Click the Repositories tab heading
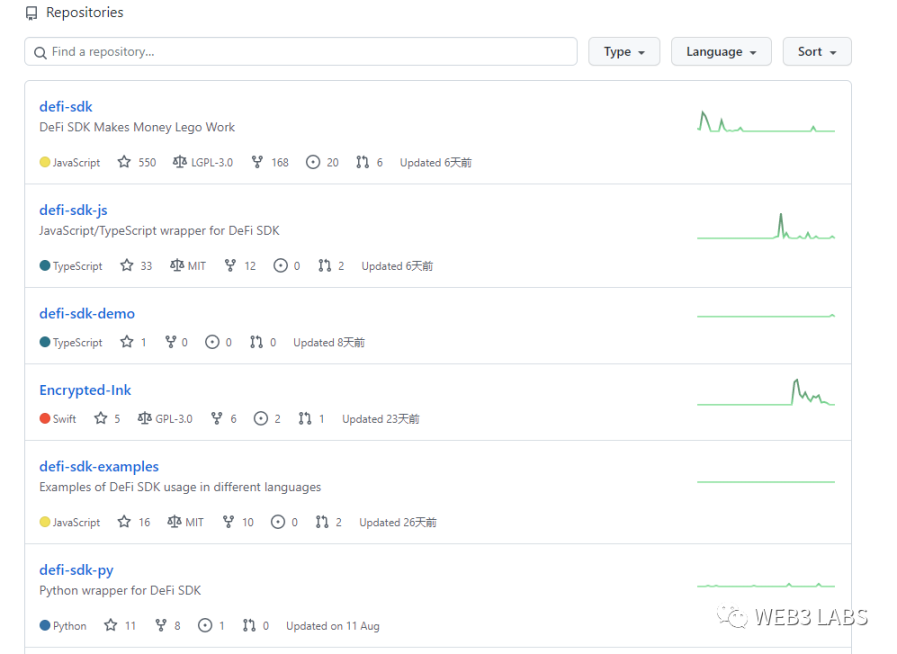The image size is (897, 654). pyautogui.click(x=85, y=13)
